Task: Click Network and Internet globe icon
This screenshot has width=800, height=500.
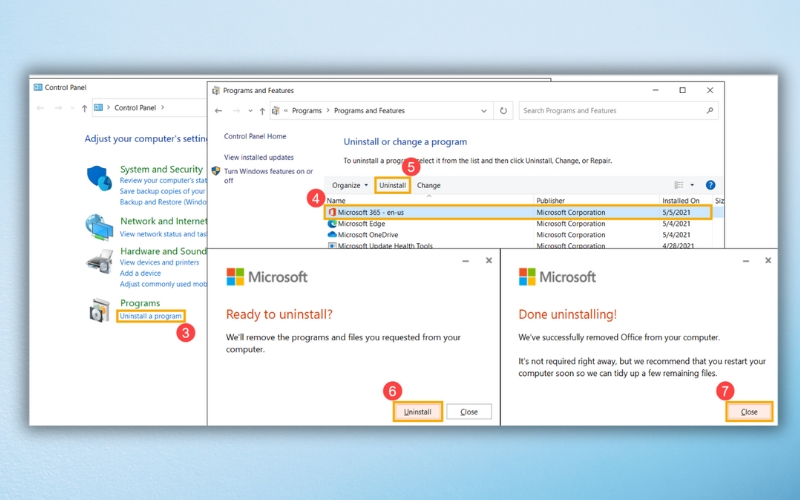Action: (x=99, y=227)
